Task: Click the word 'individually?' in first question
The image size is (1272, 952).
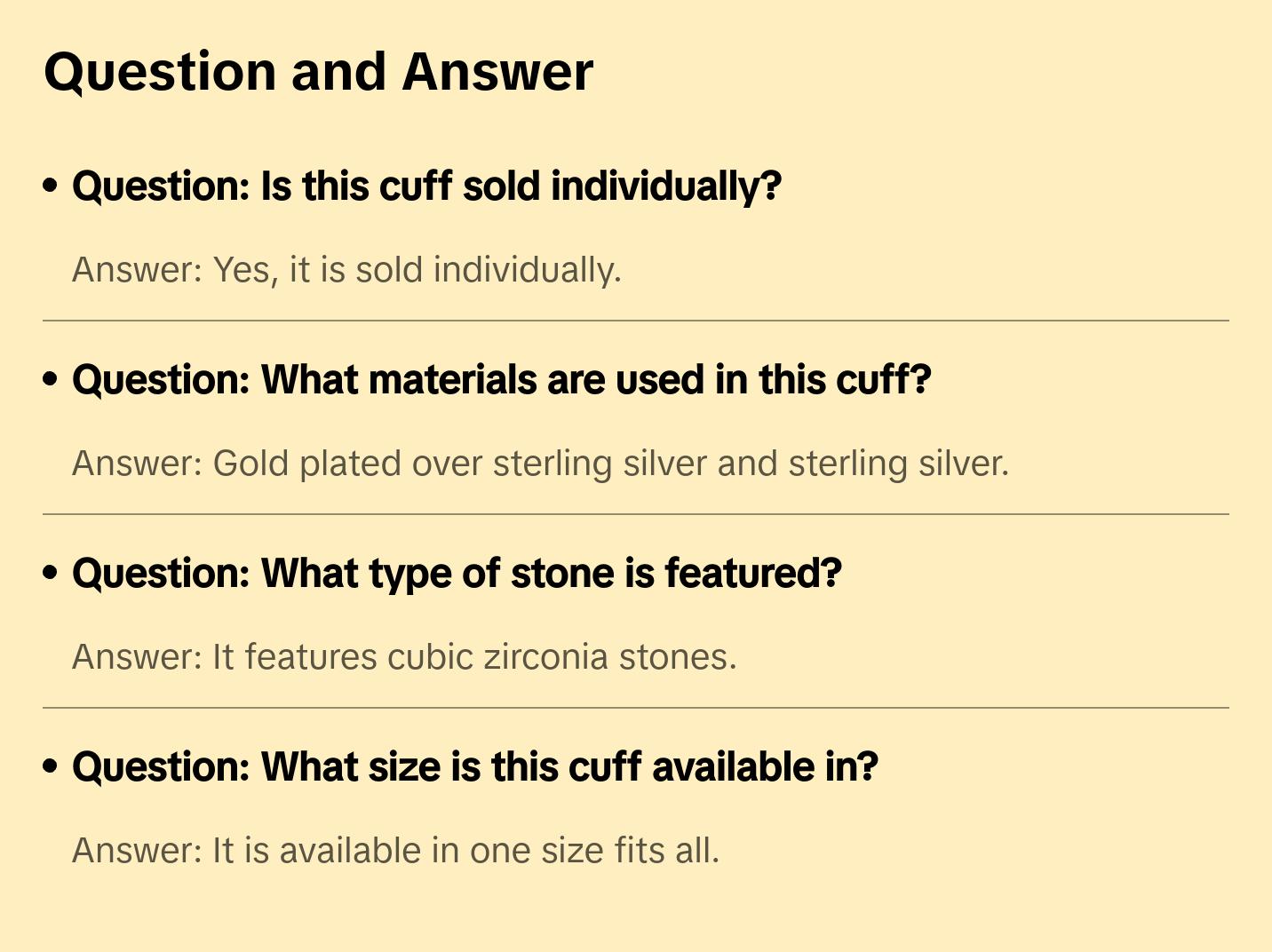Action: [x=666, y=186]
